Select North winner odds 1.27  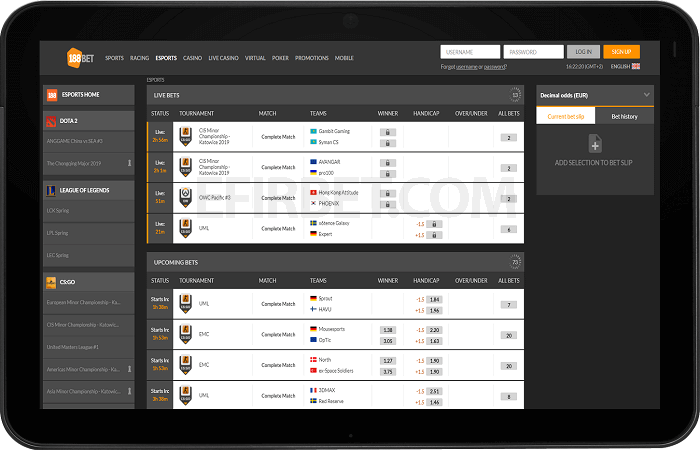pos(388,361)
